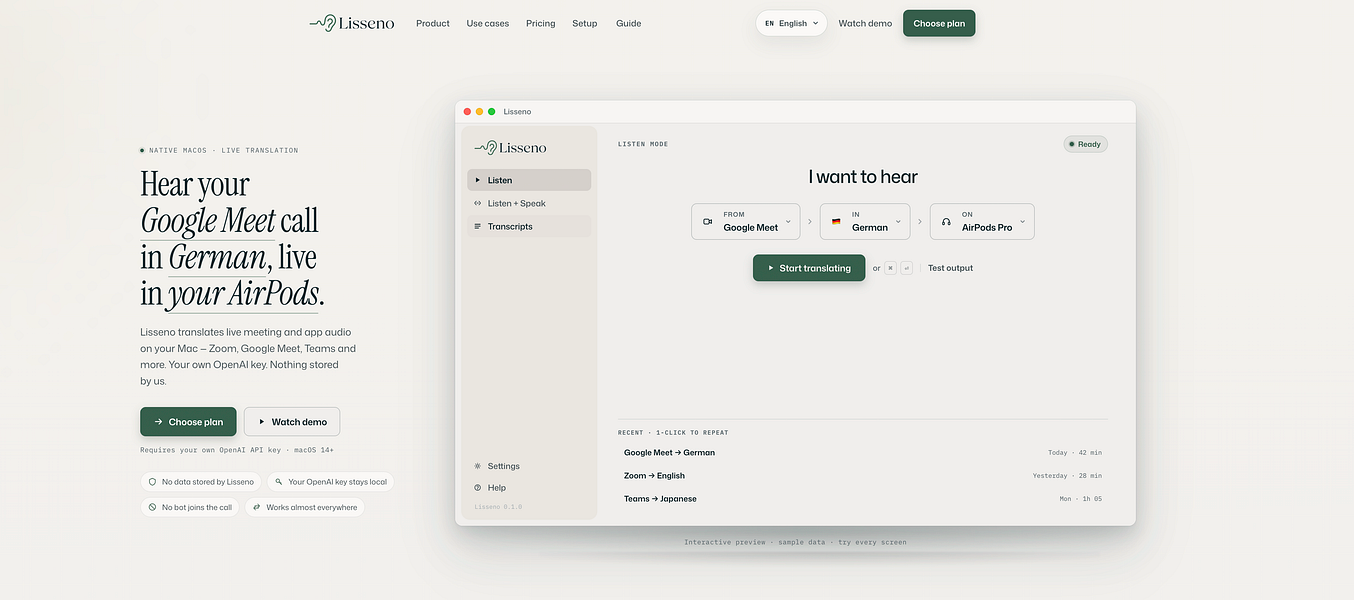The image size is (1354, 600).
Task: Expand the On AirPods Pro dropdown
Action: click(982, 222)
